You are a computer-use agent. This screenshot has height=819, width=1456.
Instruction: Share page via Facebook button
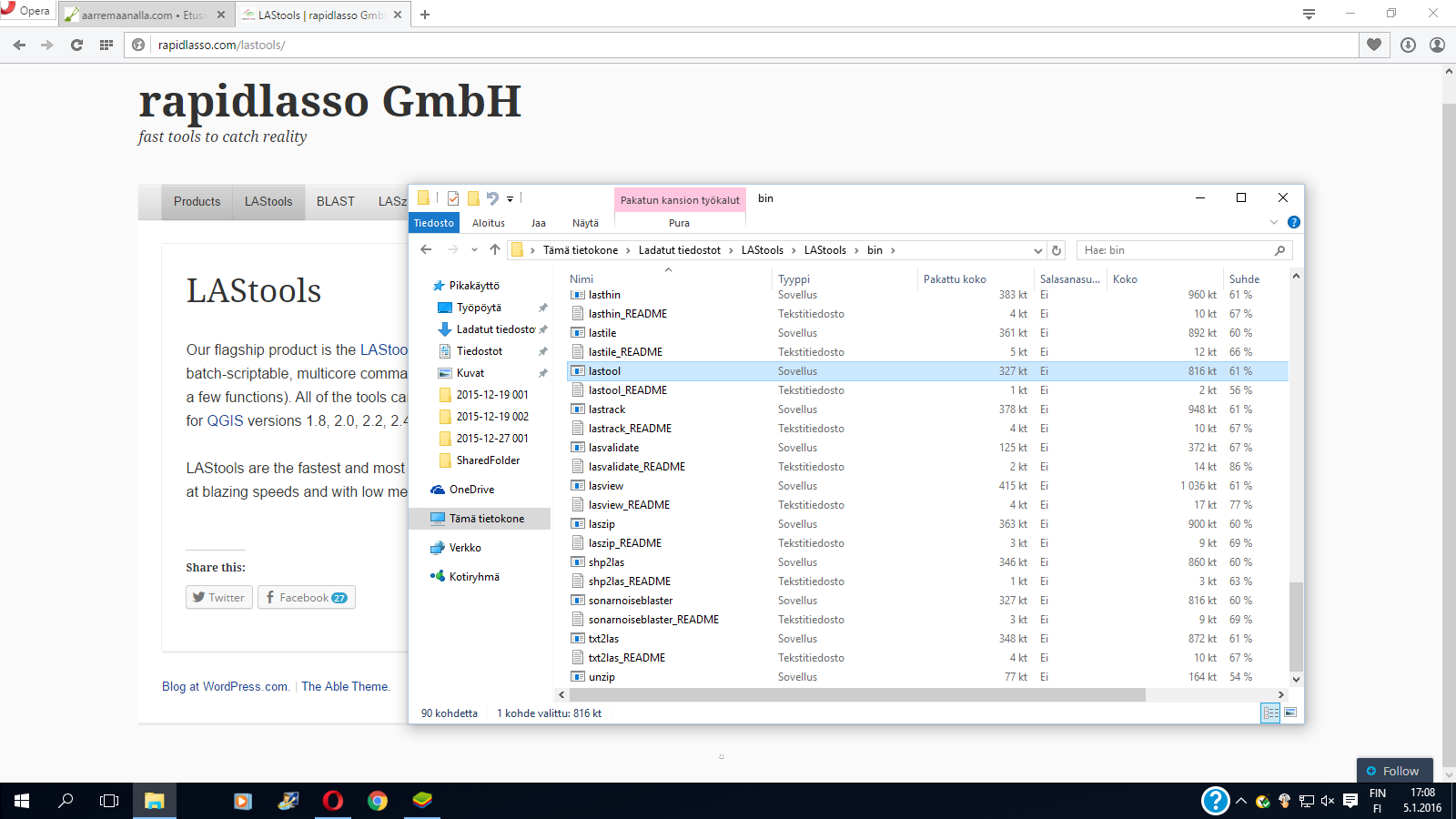point(307,598)
